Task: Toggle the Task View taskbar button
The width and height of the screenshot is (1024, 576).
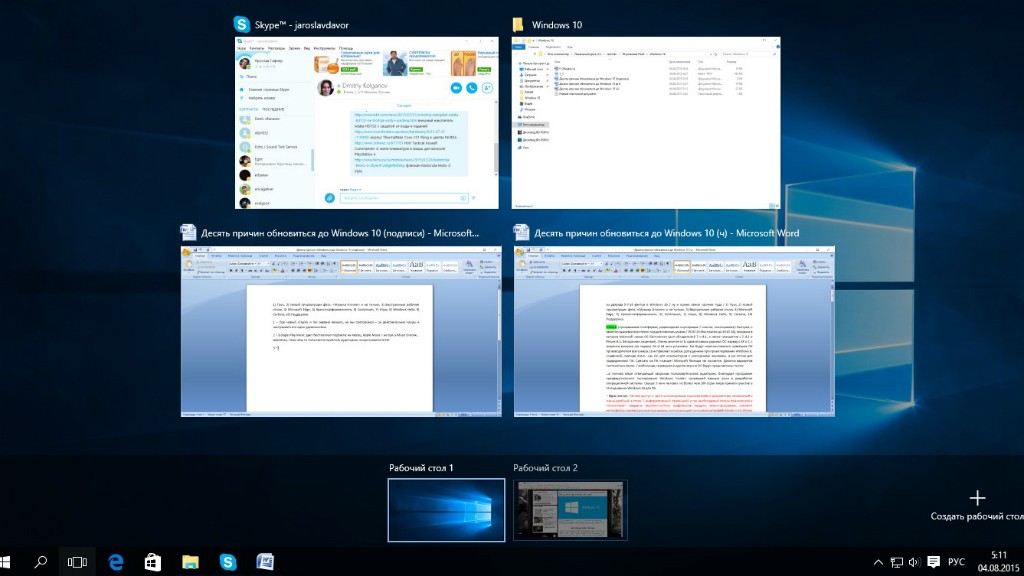Action: pyautogui.click(x=77, y=562)
